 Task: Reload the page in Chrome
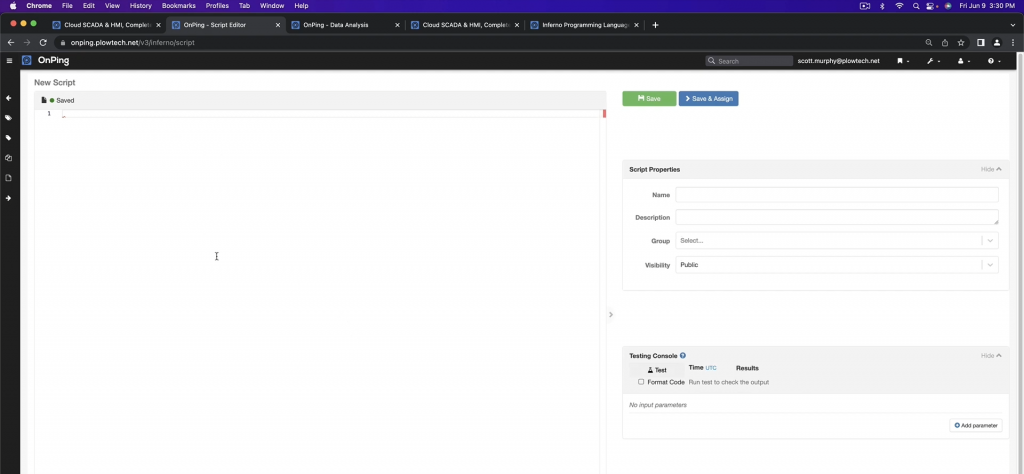coord(43,42)
